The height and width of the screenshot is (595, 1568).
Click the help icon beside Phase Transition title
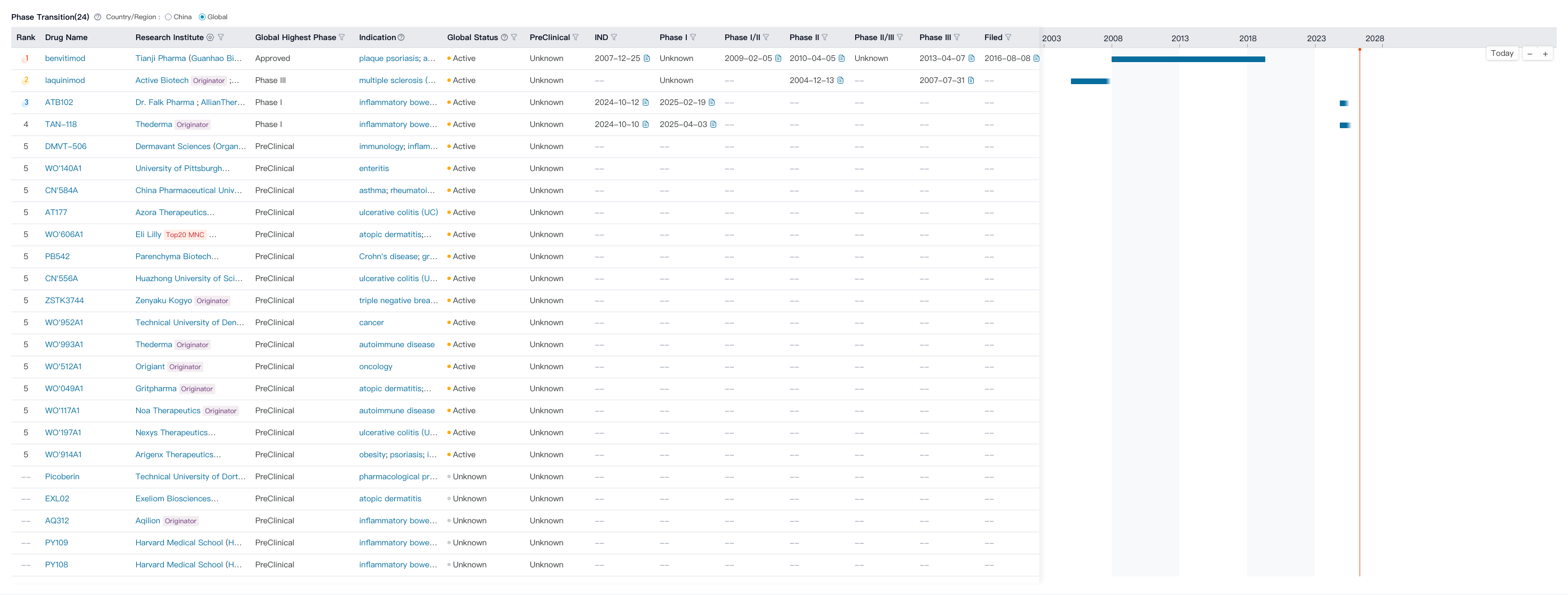point(97,17)
